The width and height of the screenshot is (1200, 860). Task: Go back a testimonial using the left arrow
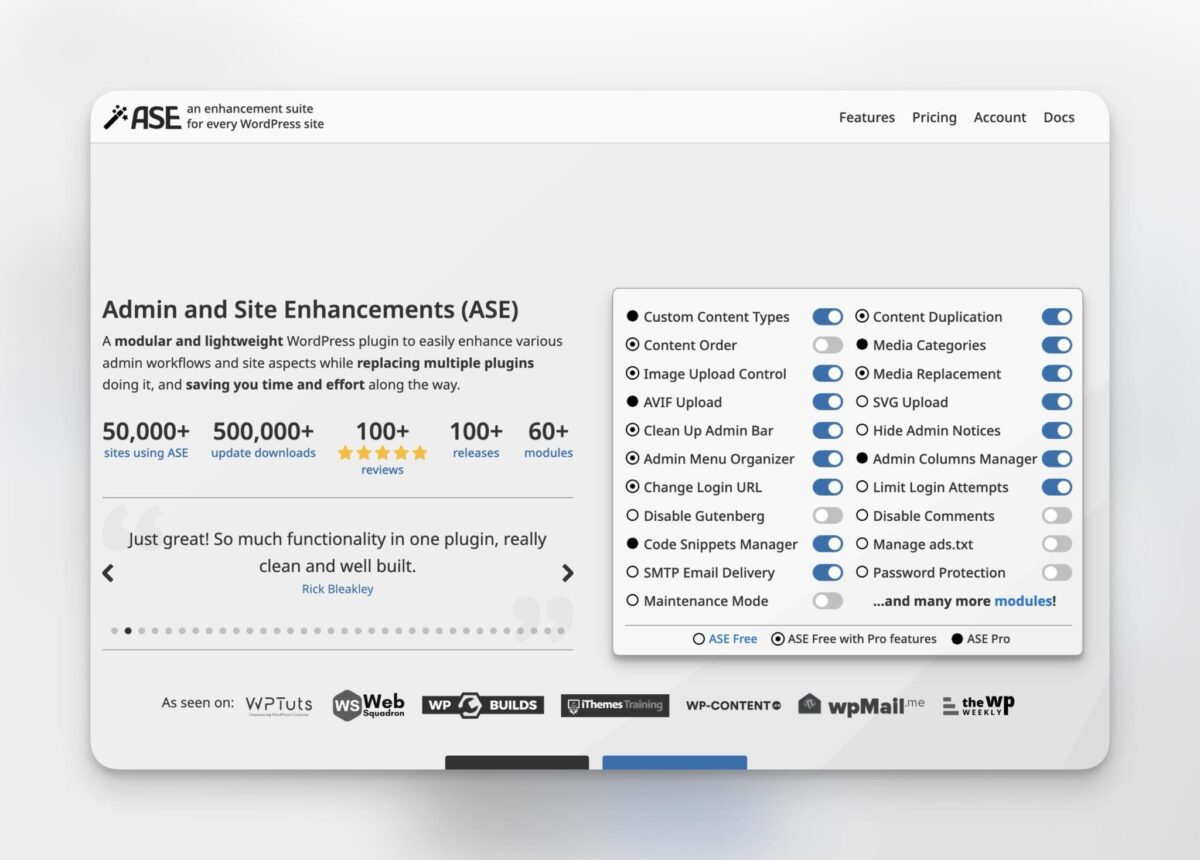[108, 572]
